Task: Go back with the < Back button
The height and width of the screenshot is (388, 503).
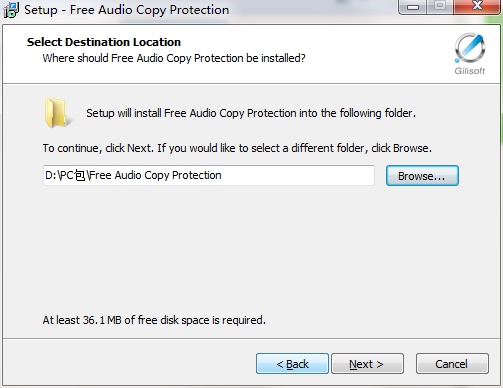Action: (292, 364)
